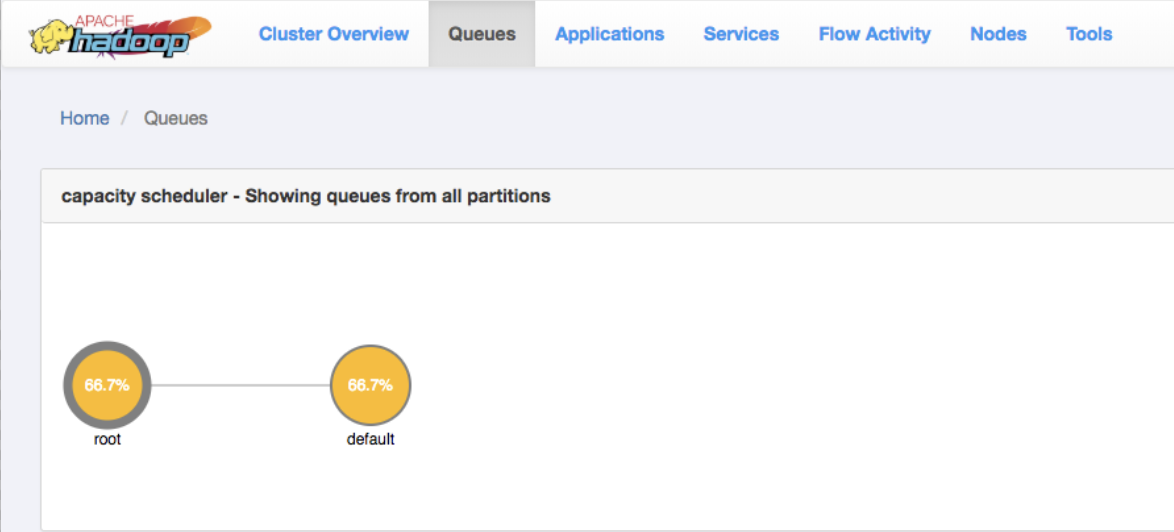Image resolution: width=1174 pixels, height=532 pixels.
Task: Navigate to the Flow Activity tab
Action: (x=874, y=34)
